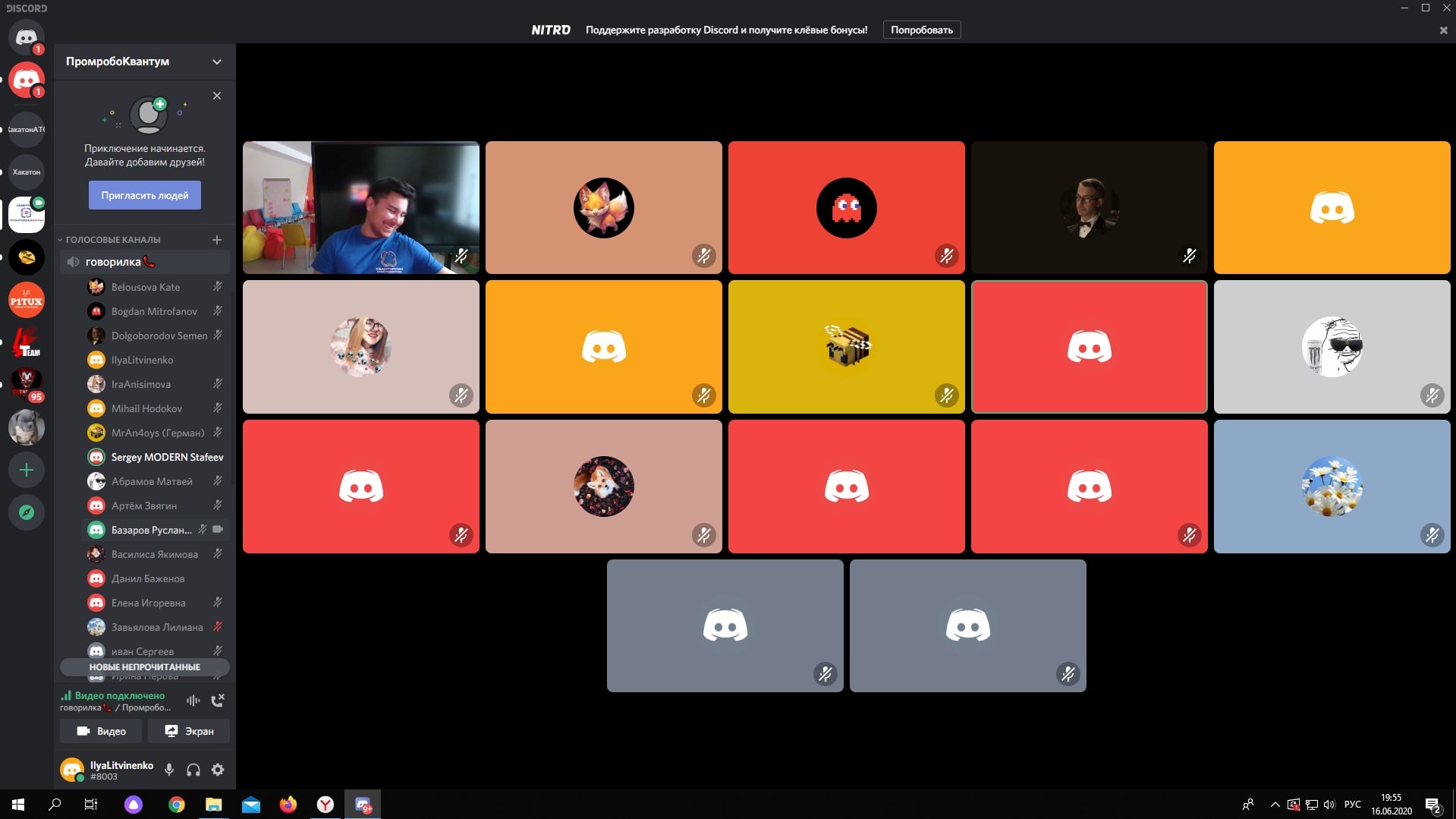1456x819 pixels.
Task: Select Завьялова Лилиана in voice list
Action: (x=155, y=627)
